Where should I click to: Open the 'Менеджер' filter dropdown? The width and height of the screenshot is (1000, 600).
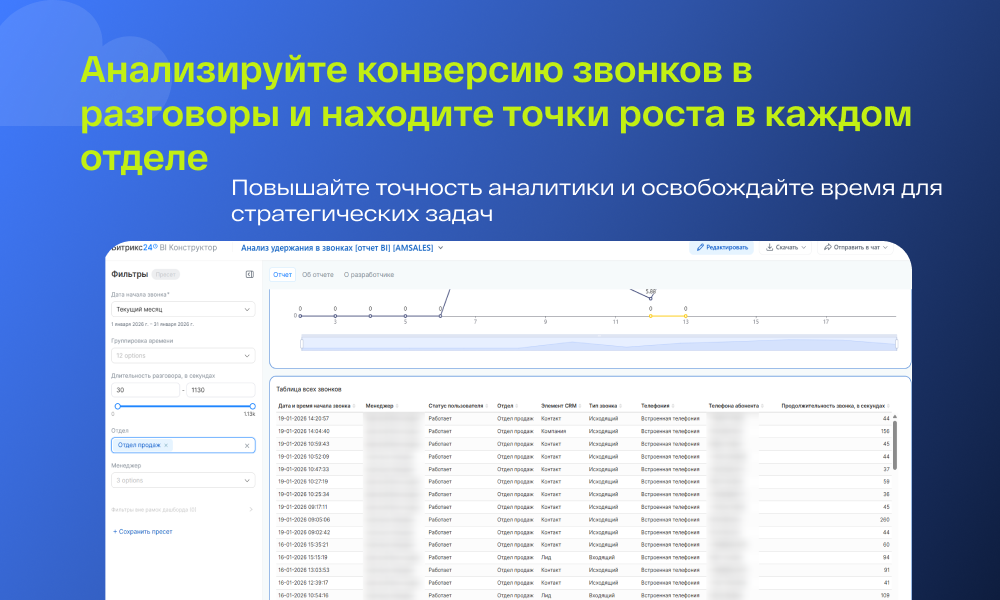tap(183, 480)
